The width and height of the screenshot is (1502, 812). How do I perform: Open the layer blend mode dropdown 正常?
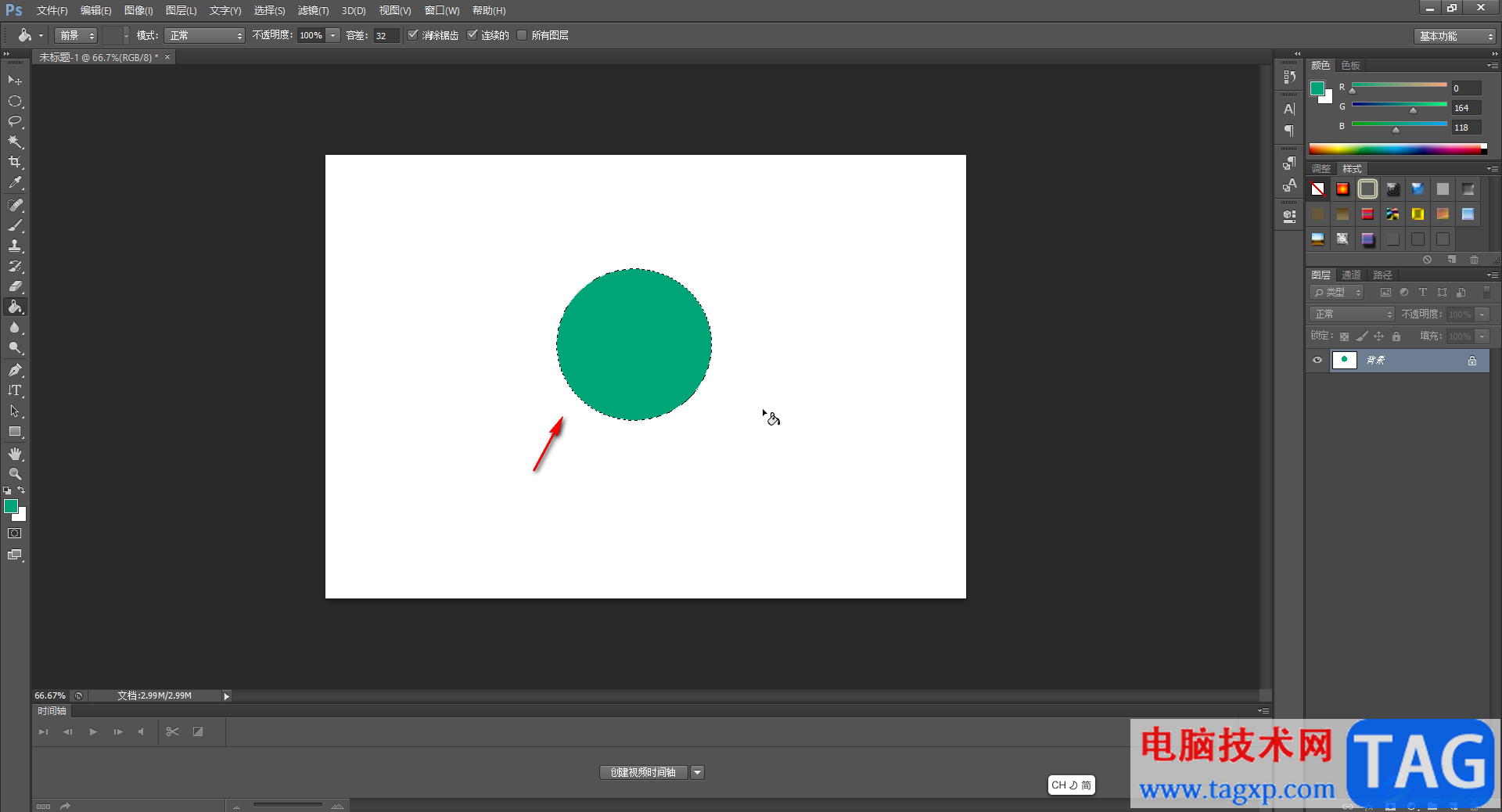[x=1352, y=314]
